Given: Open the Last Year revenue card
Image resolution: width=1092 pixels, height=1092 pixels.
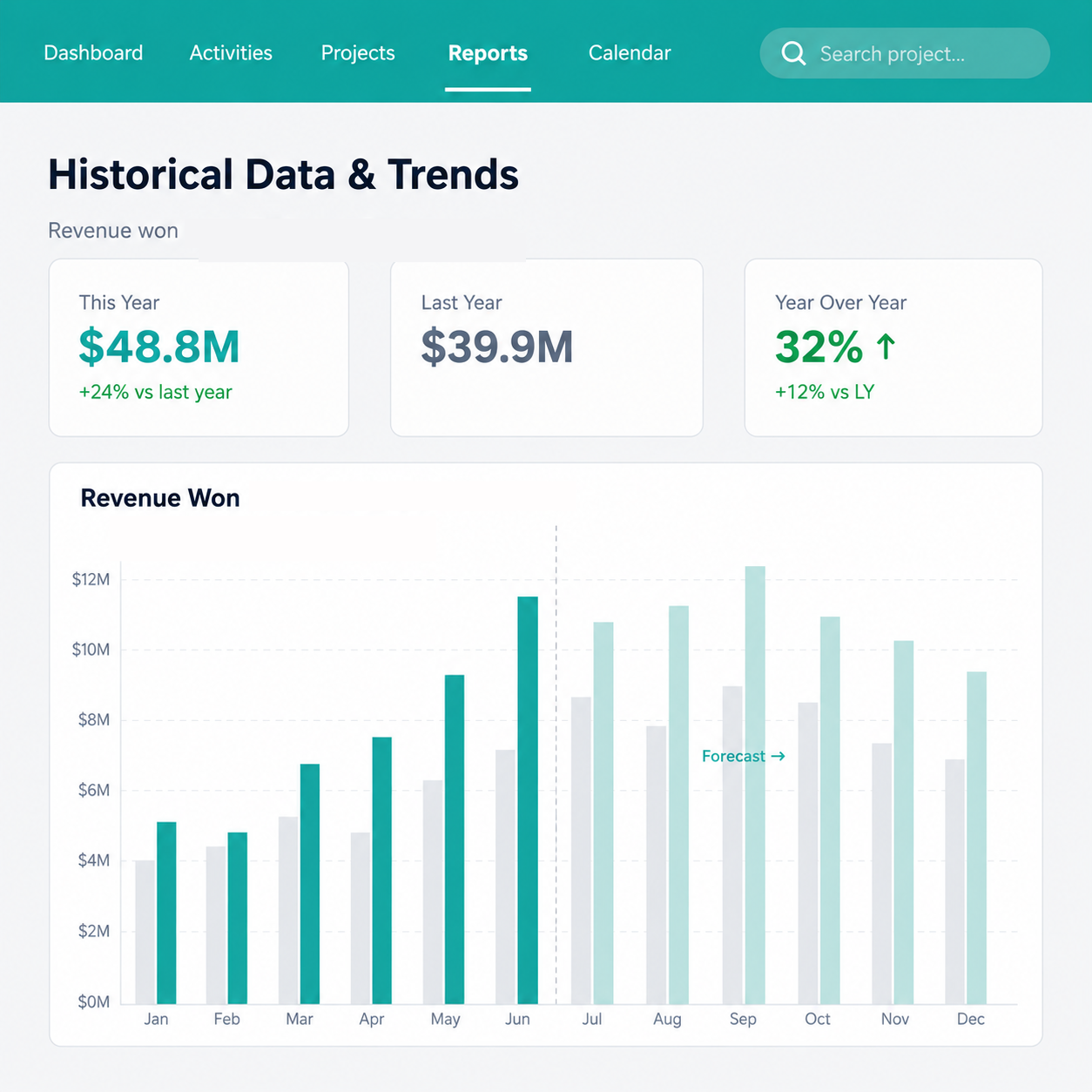Looking at the screenshot, I should (x=547, y=347).
